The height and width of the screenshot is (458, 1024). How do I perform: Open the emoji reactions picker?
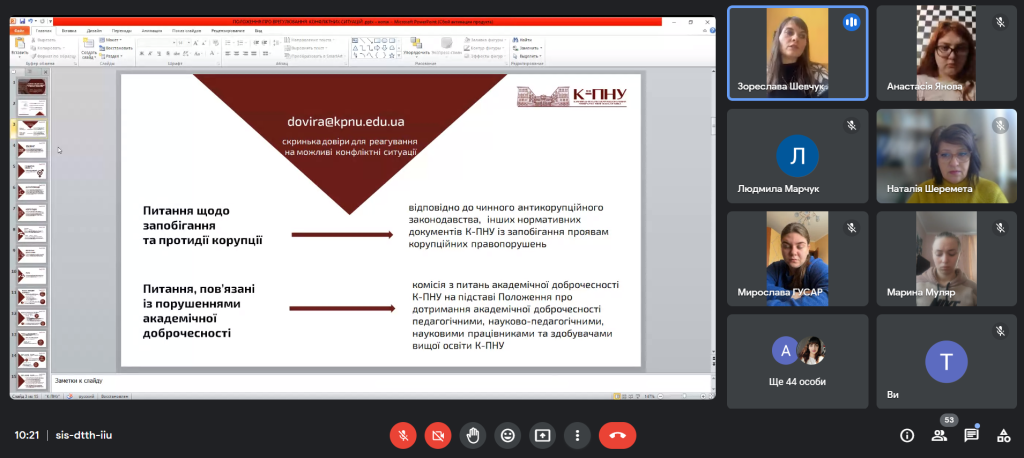(508, 435)
